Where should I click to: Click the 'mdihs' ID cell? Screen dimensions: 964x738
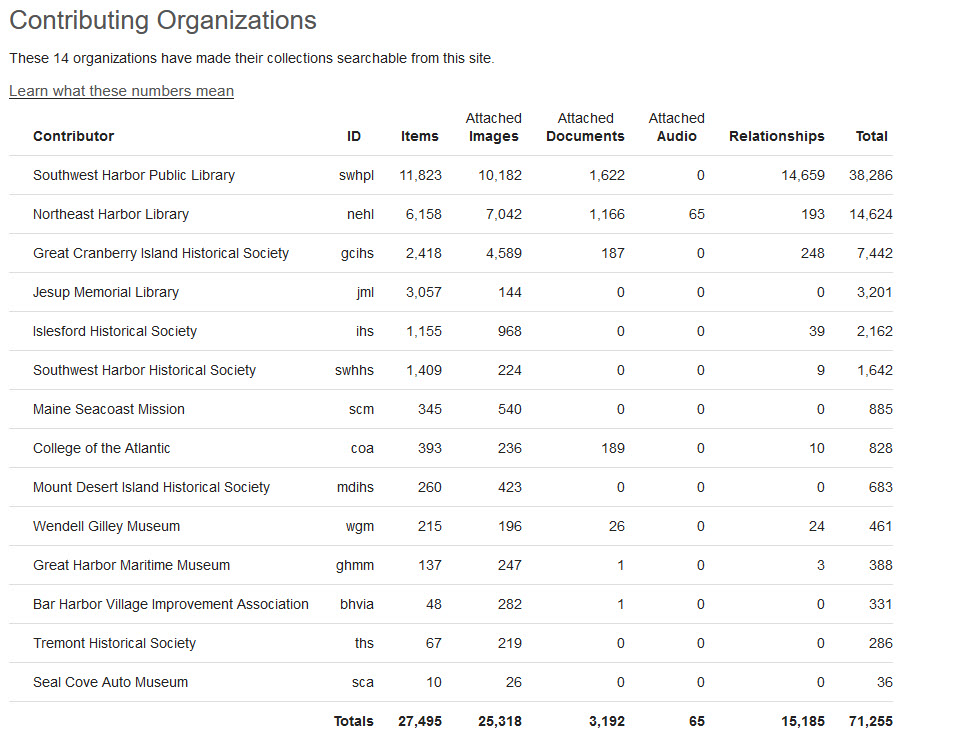355,487
